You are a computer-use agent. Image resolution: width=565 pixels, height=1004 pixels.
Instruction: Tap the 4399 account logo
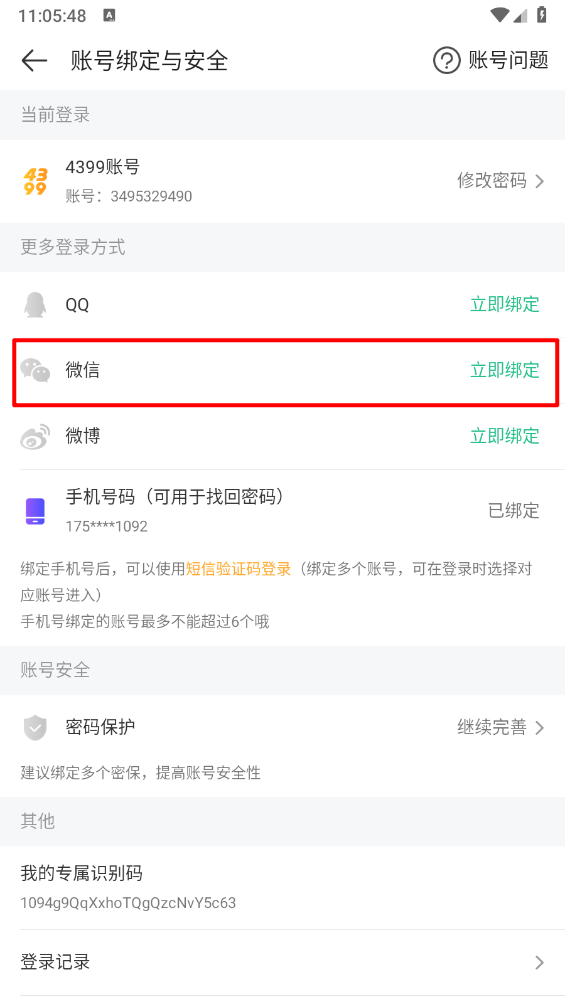point(35,181)
